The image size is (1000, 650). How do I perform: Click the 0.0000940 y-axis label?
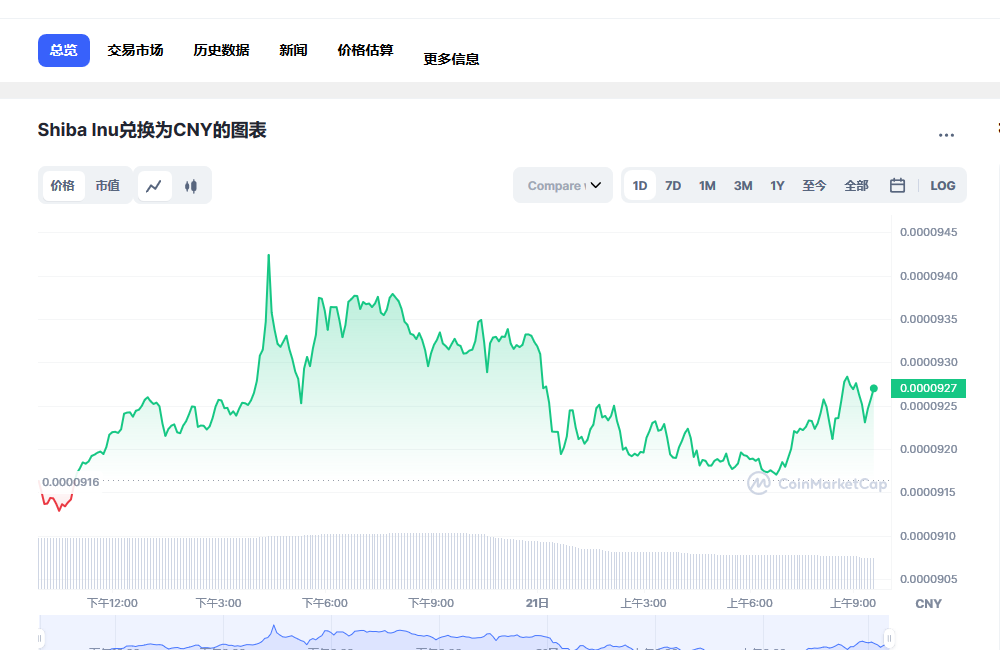(x=929, y=276)
